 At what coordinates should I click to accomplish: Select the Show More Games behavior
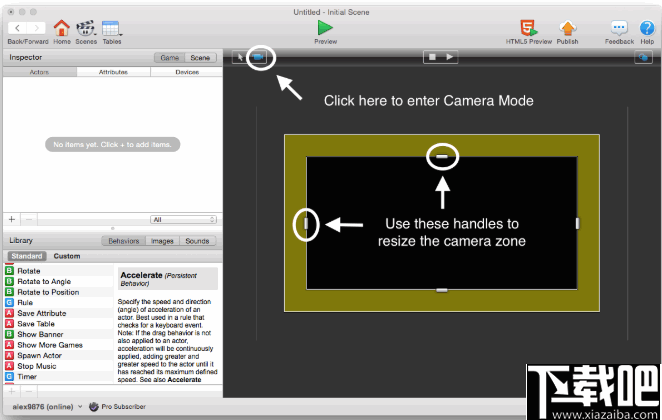click(x=59, y=345)
